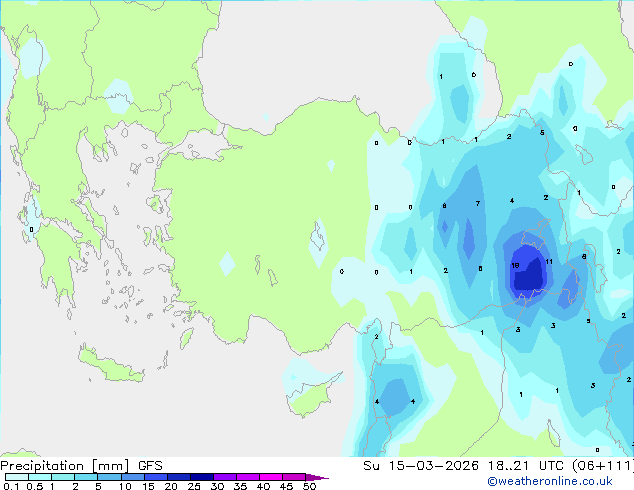Click the '50' legend scale label

click(x=309, y=486)
